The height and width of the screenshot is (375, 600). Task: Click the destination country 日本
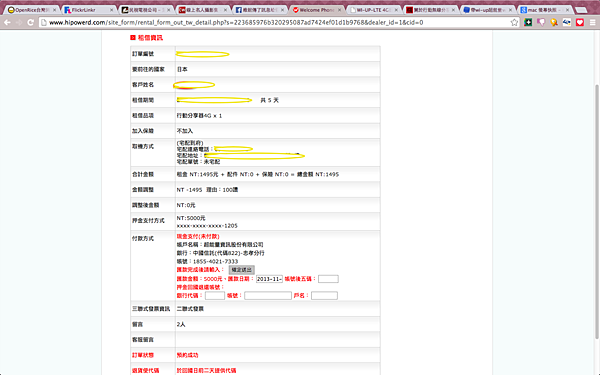pos(182,70)
